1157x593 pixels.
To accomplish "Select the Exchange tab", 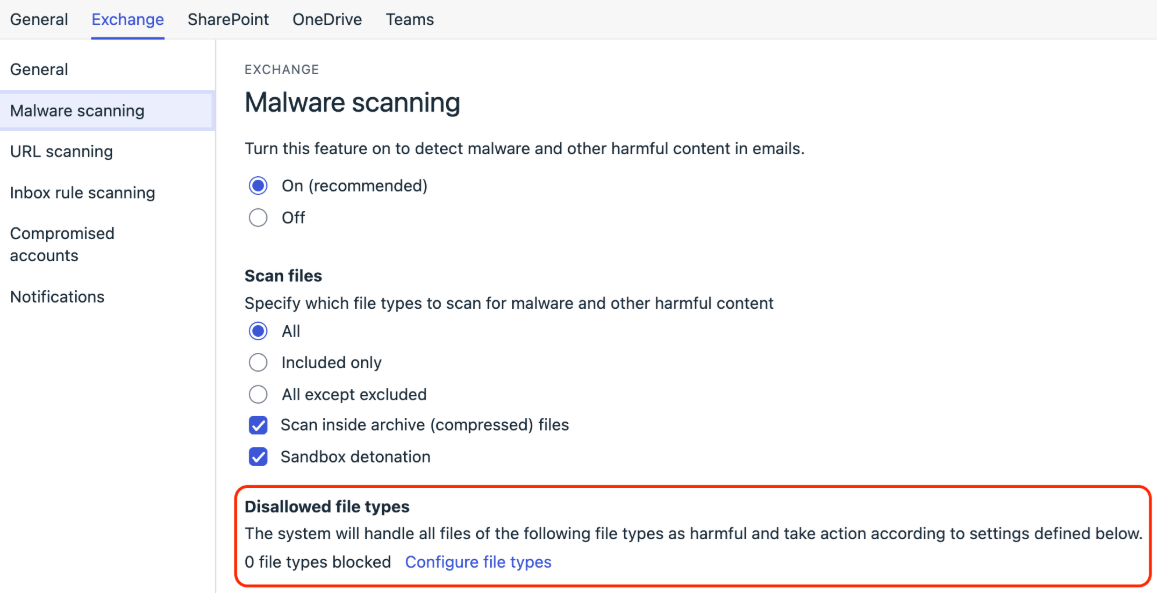I will [128, 20].
